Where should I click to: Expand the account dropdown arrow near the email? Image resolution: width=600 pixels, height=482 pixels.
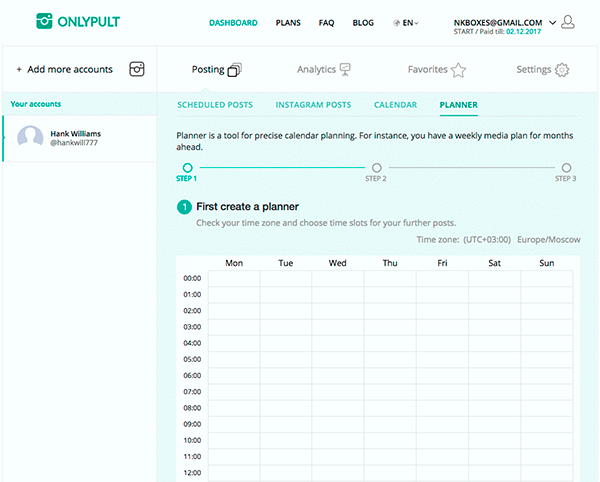click(x=553, y=23)
